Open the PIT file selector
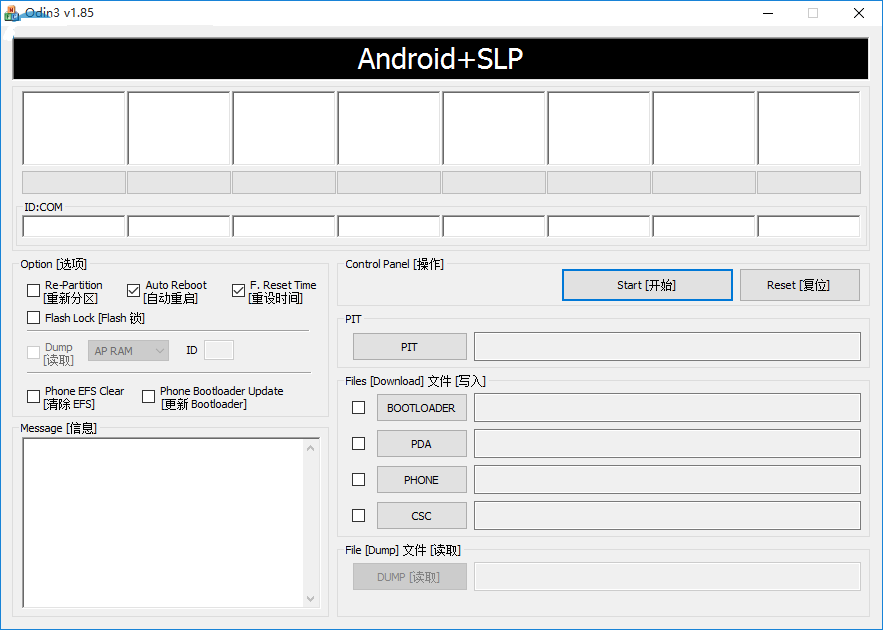 409,346
